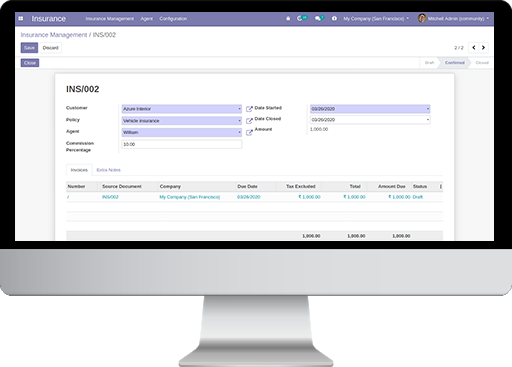The width and height of the screenshot is (512, 367).
Task: Click My Company (San Francisco) table cell
Action: pos(190,197)
